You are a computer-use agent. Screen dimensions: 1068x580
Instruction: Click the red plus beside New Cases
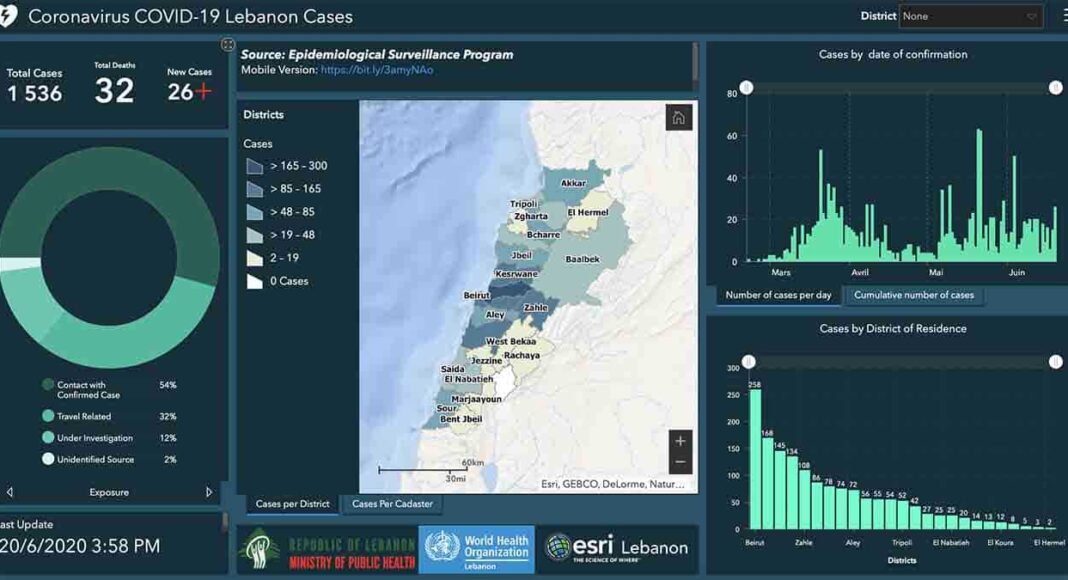click(204, 92)
